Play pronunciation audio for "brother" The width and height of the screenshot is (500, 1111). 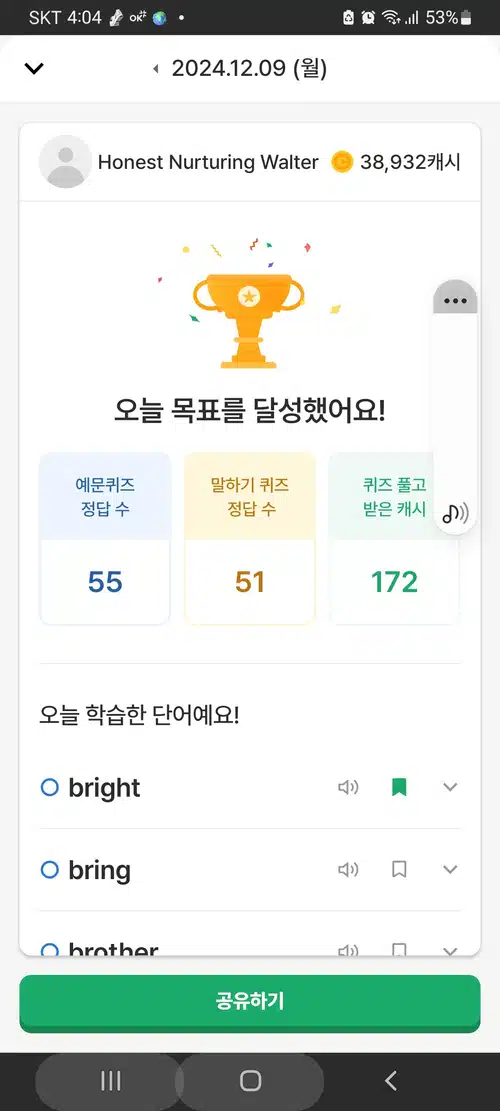[x=348, y=950]
